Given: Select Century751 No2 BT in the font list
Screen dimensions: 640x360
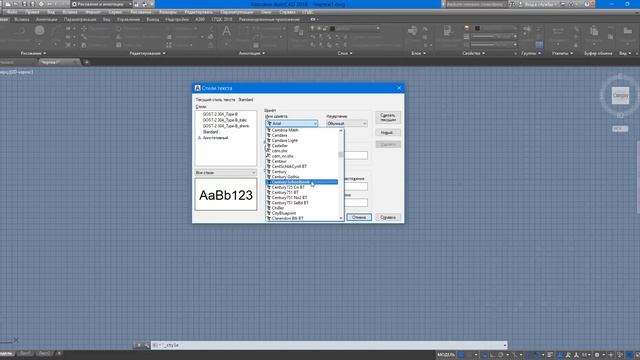Looking at the screenshot, I should tap(302, 198).
